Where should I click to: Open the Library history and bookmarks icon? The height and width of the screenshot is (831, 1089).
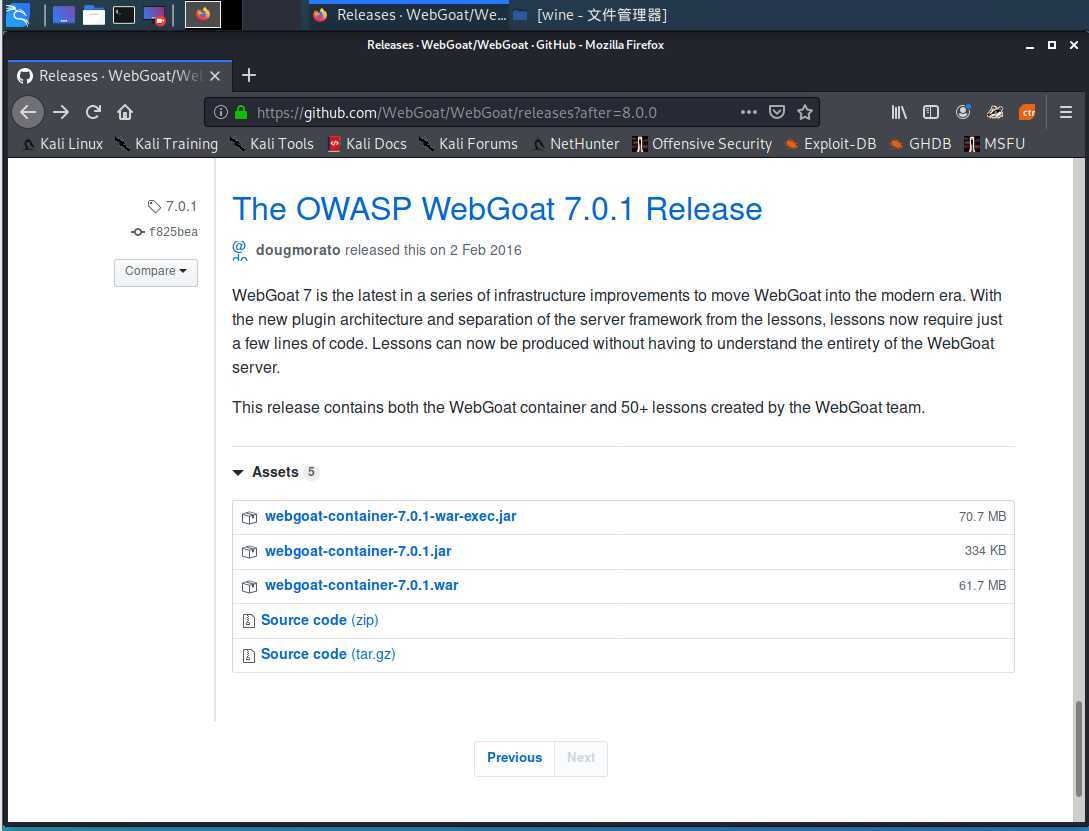click(899, 112)
